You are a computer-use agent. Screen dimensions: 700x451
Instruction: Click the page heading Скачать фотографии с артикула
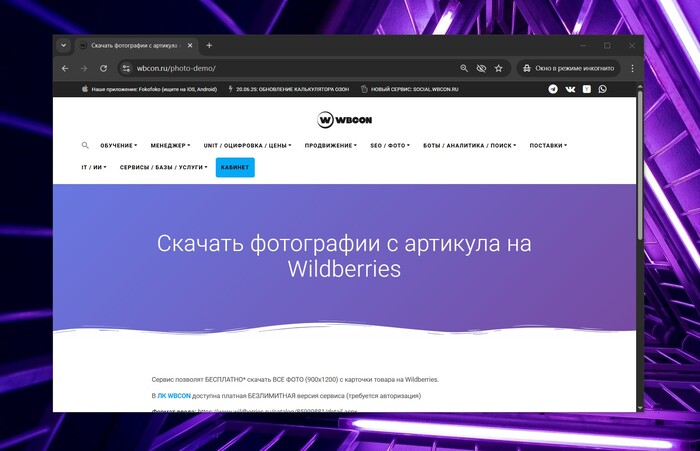pos(344,256)
